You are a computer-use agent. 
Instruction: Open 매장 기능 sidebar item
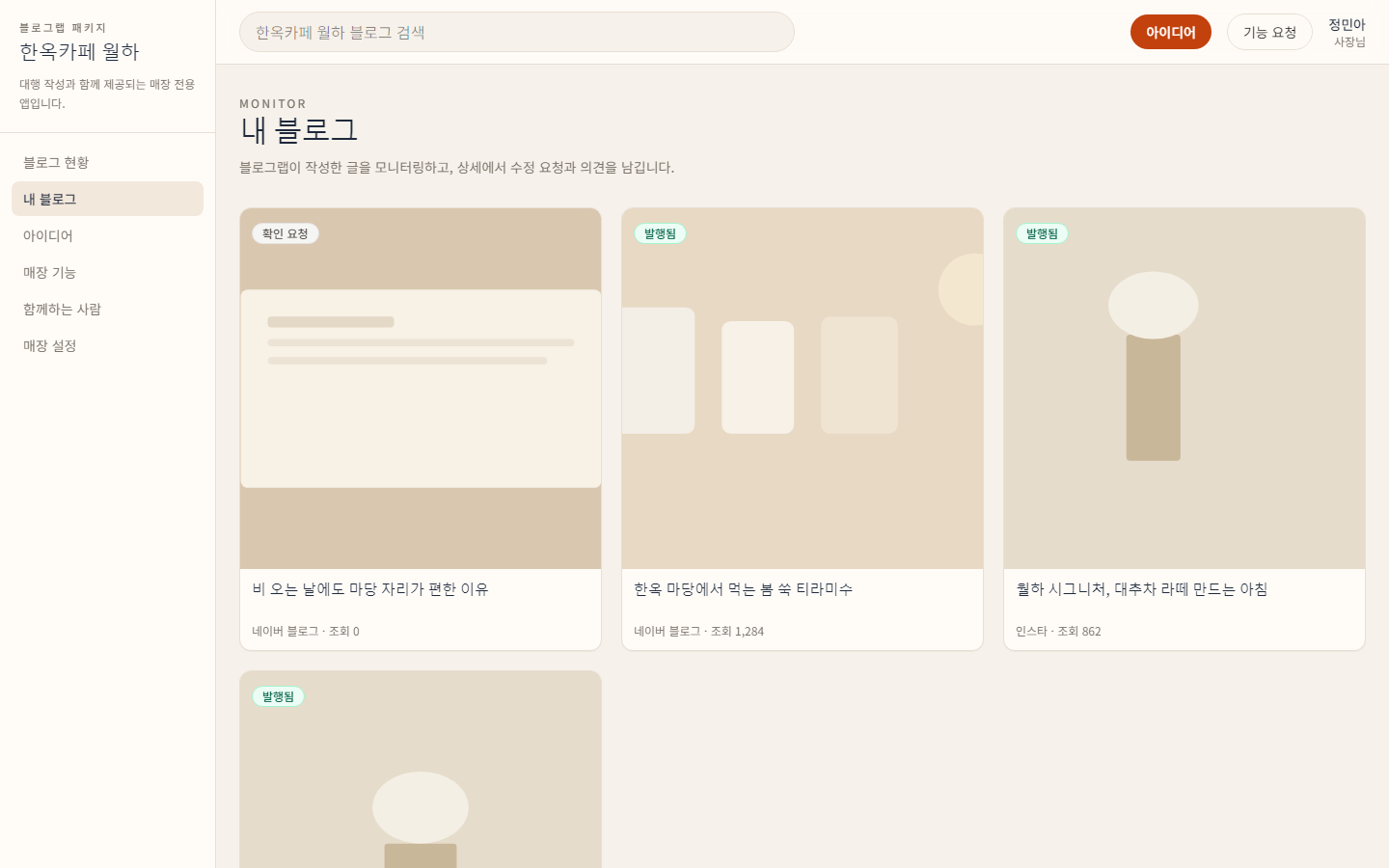tap(107, 273)
